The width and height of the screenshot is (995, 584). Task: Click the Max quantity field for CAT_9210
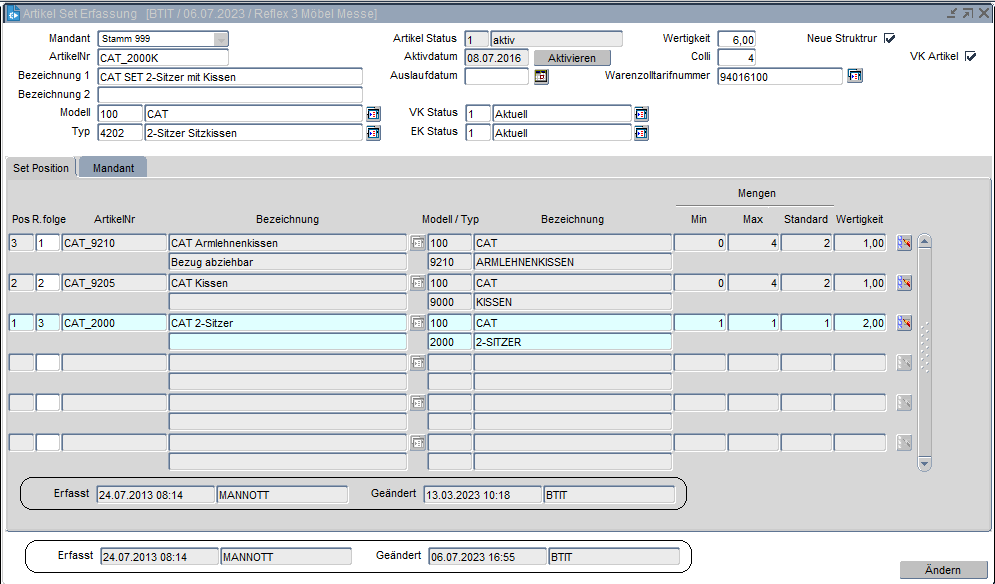[752, 243]
